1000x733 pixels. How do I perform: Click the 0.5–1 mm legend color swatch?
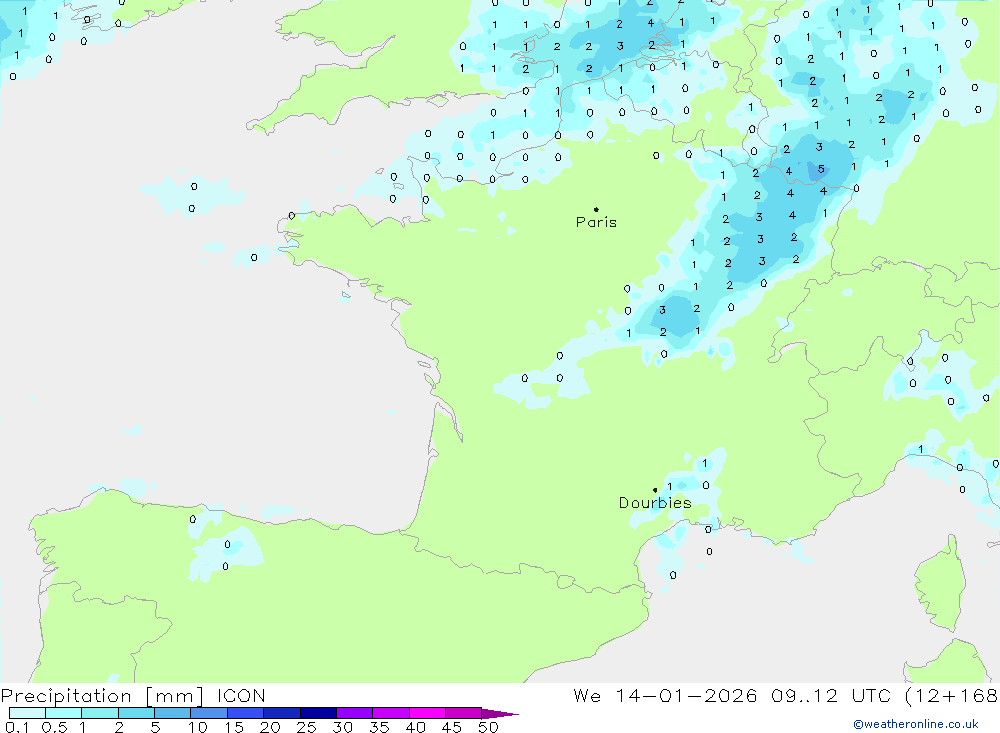click(64, 713)
